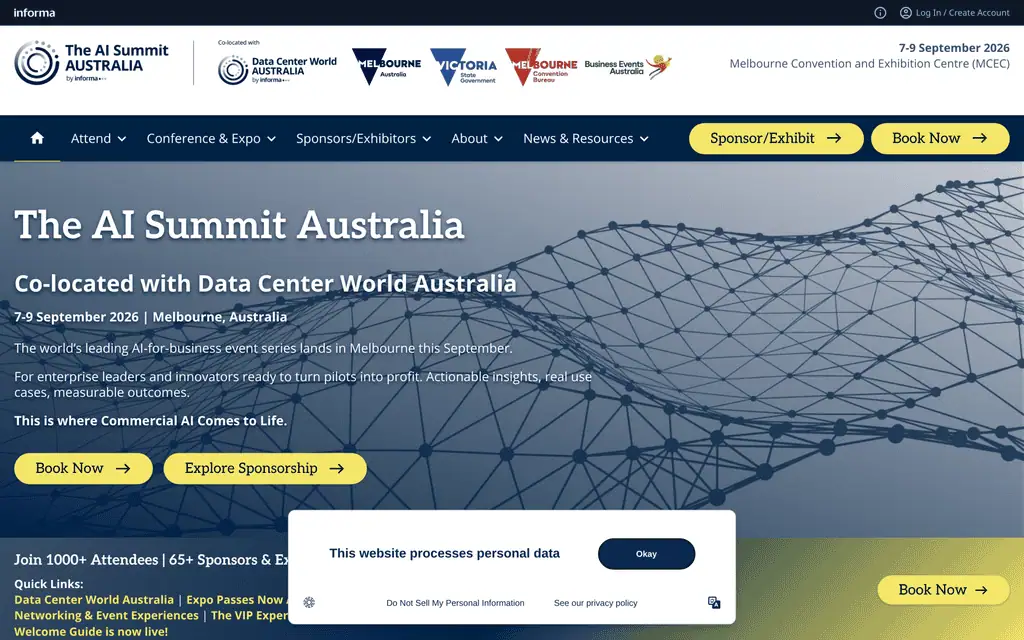Viewport: 1024px width, 640px height.
Task: Click the Melbourne Australia sponsor logo
Action: [x=386, y=66]
